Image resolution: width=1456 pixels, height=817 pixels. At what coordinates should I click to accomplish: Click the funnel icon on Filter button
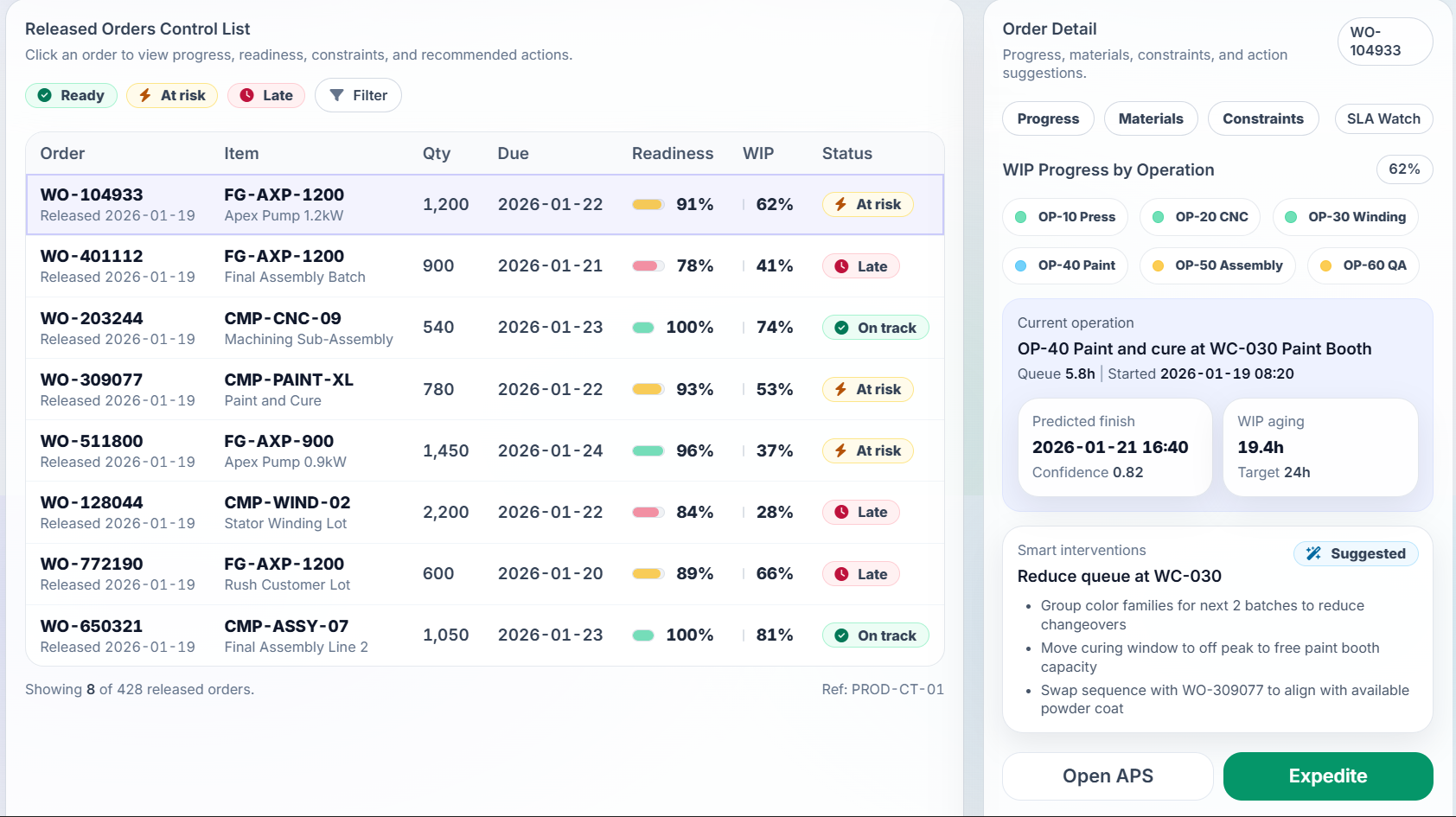pyautogui.click(x=337, y=96)
